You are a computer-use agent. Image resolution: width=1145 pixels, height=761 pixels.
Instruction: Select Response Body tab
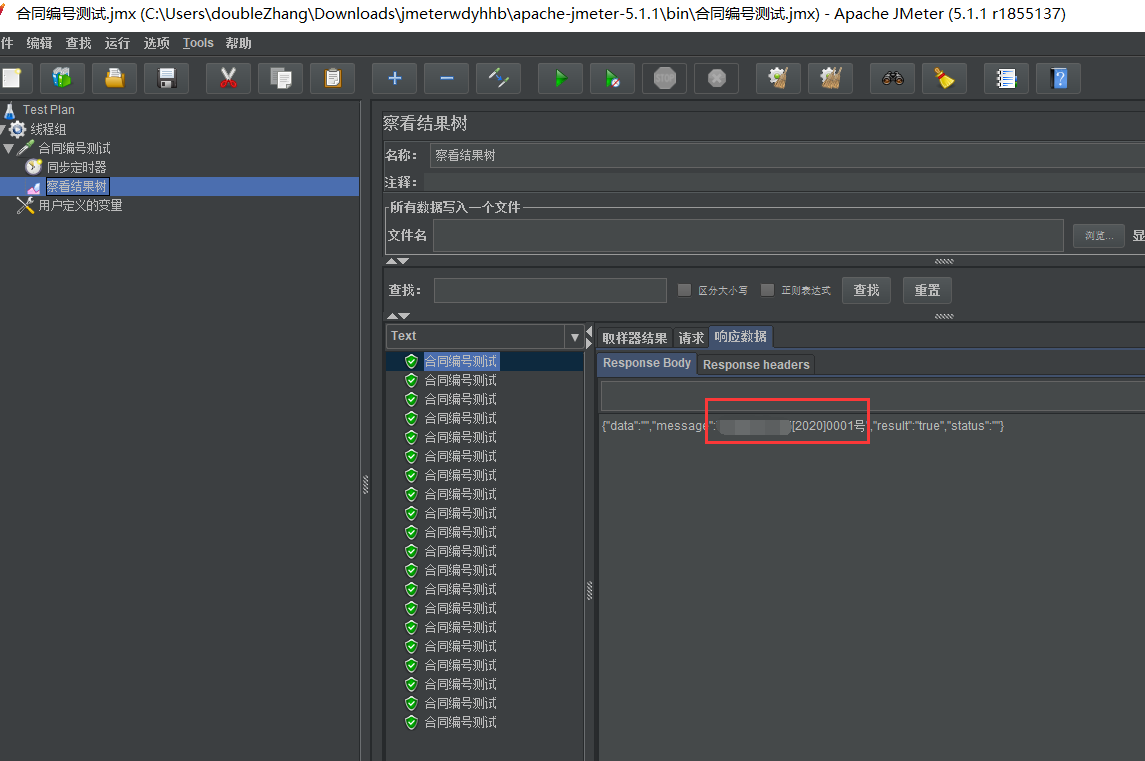[x=646, y=363]
